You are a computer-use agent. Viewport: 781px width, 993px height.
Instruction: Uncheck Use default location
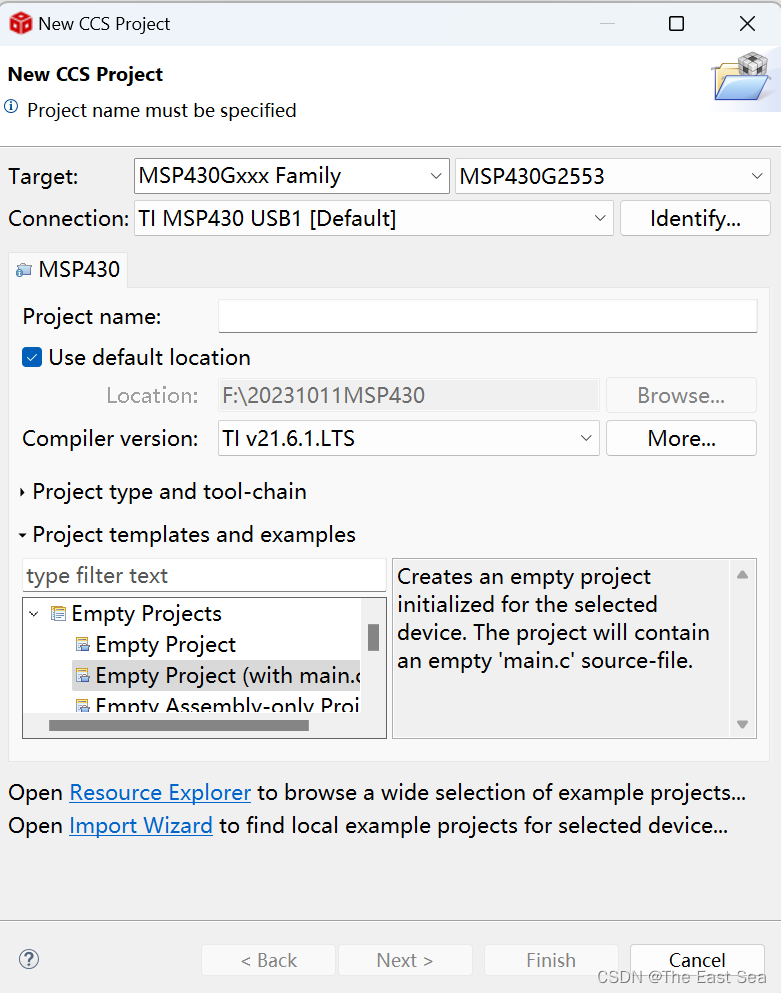click(31, 357)
